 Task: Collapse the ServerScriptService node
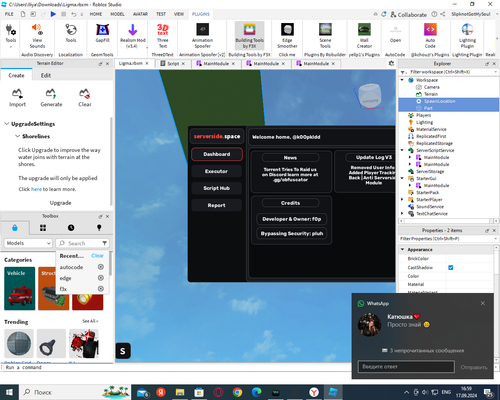click(402, 150)
